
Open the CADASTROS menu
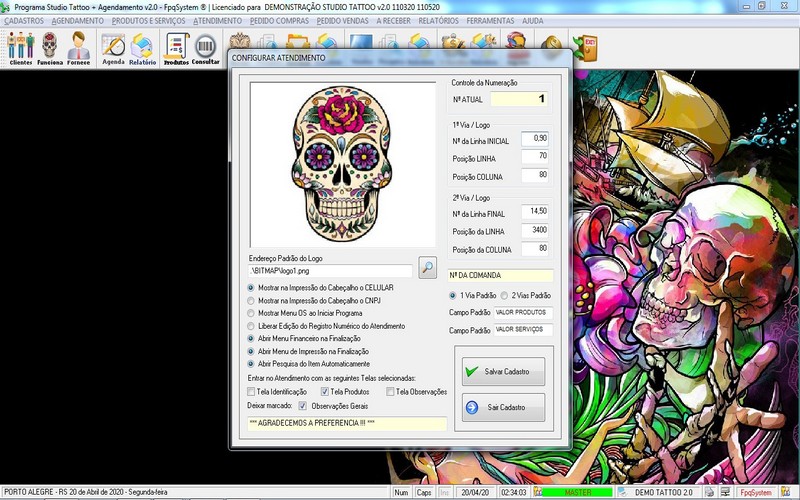24,21
